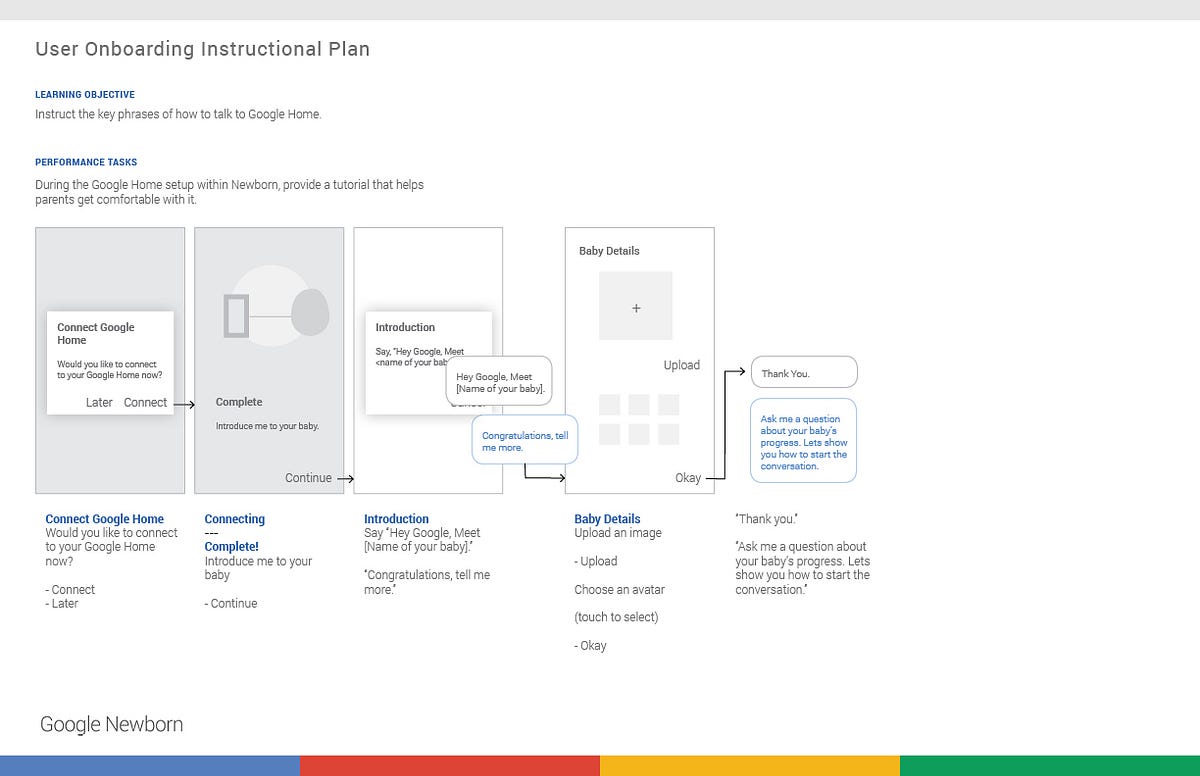Click Connect in Connect Google Home dialog

(145, 402)
